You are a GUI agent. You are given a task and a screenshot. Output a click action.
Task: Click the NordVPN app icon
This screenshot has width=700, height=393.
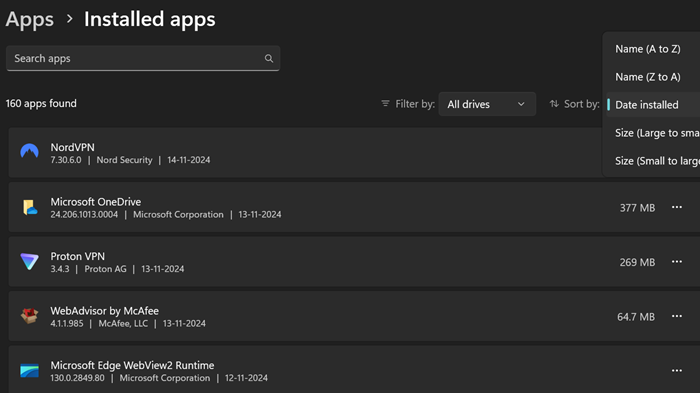click(29, 151)
